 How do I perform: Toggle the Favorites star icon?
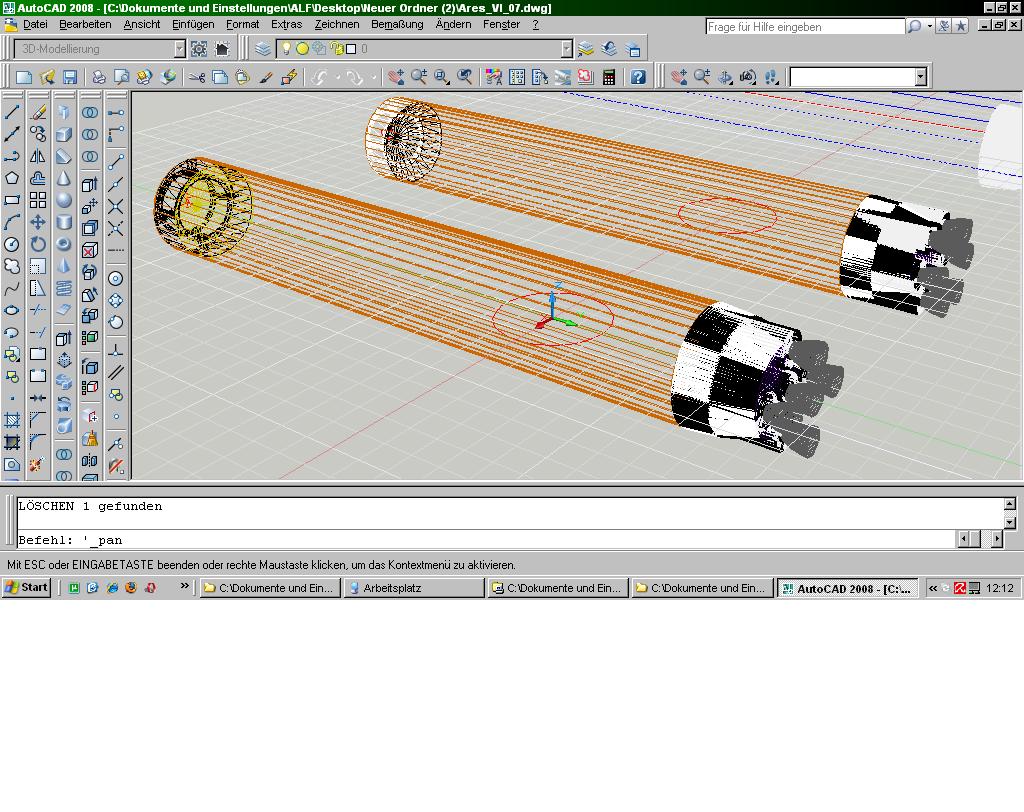click(x=961, y=26)
